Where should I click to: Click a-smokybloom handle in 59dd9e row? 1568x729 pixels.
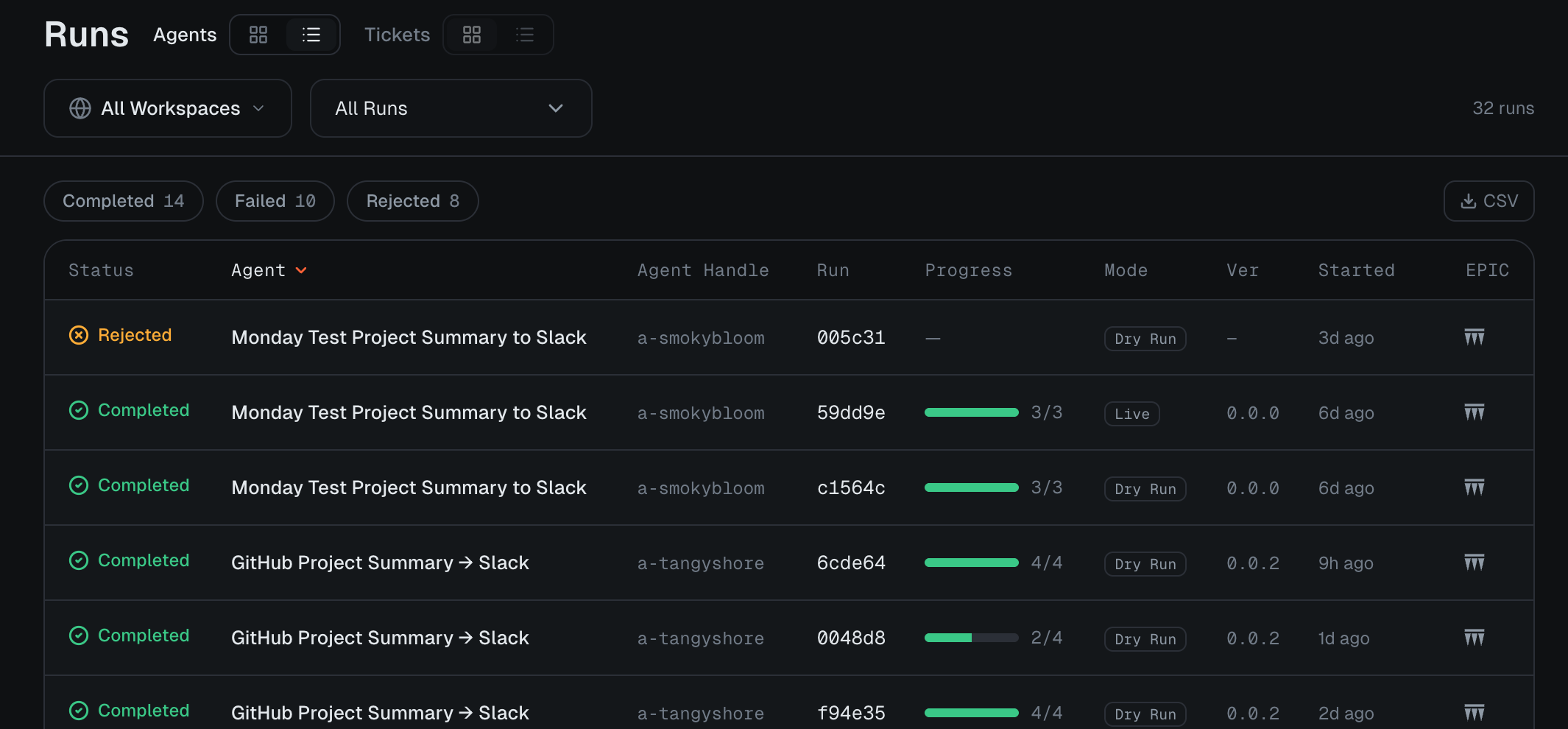701,413
